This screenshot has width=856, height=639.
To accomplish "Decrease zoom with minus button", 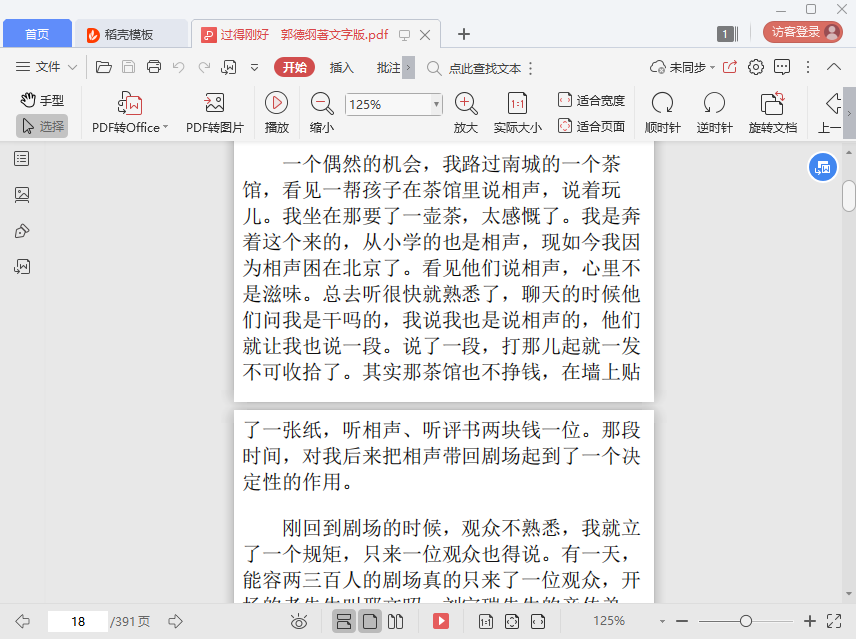I will (682, 621).
